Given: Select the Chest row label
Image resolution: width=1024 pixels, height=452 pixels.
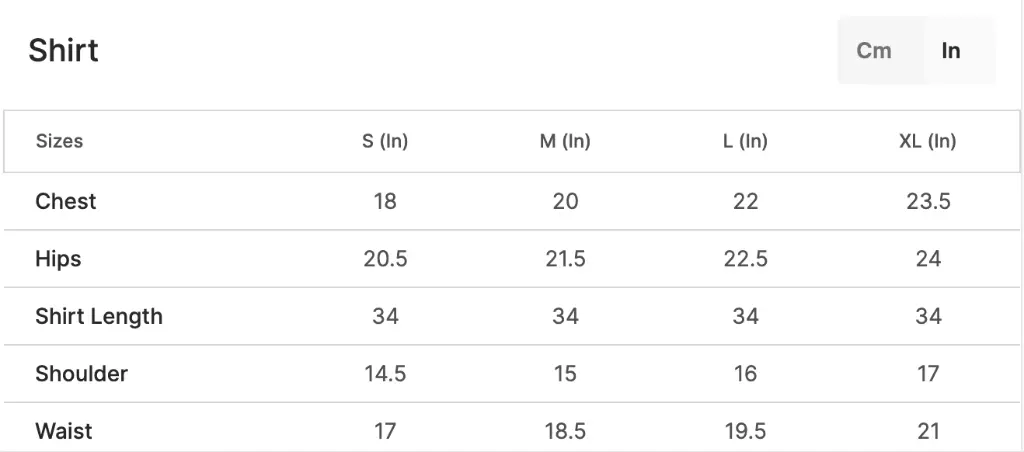Looking at the screenshot, I should pos(66,201).
